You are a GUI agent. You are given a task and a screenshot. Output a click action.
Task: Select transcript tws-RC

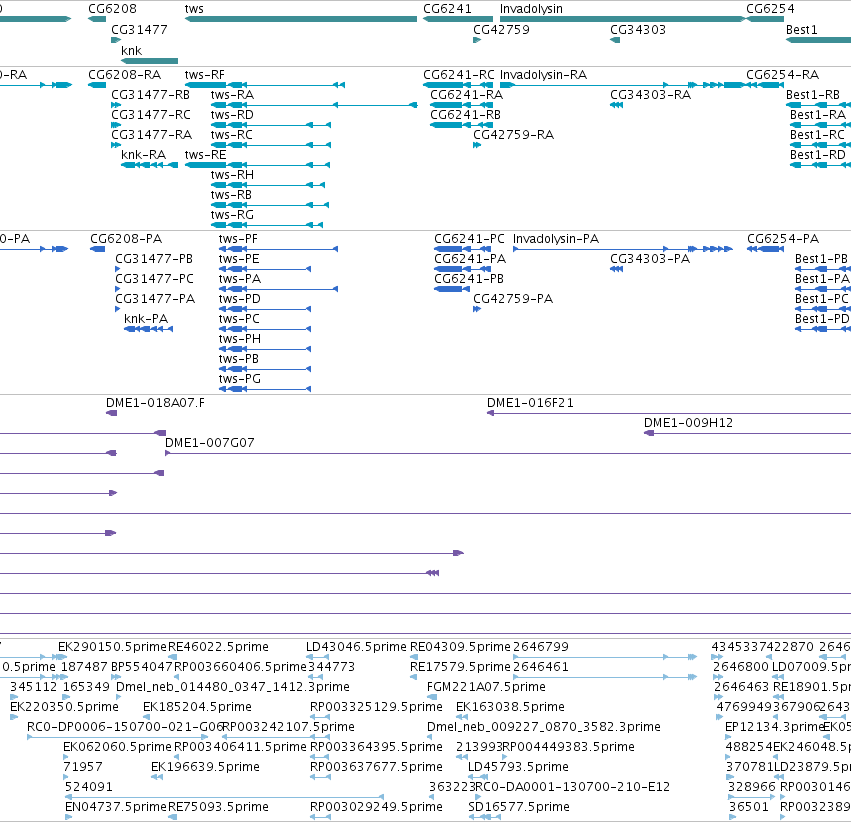tap(271, 145)
